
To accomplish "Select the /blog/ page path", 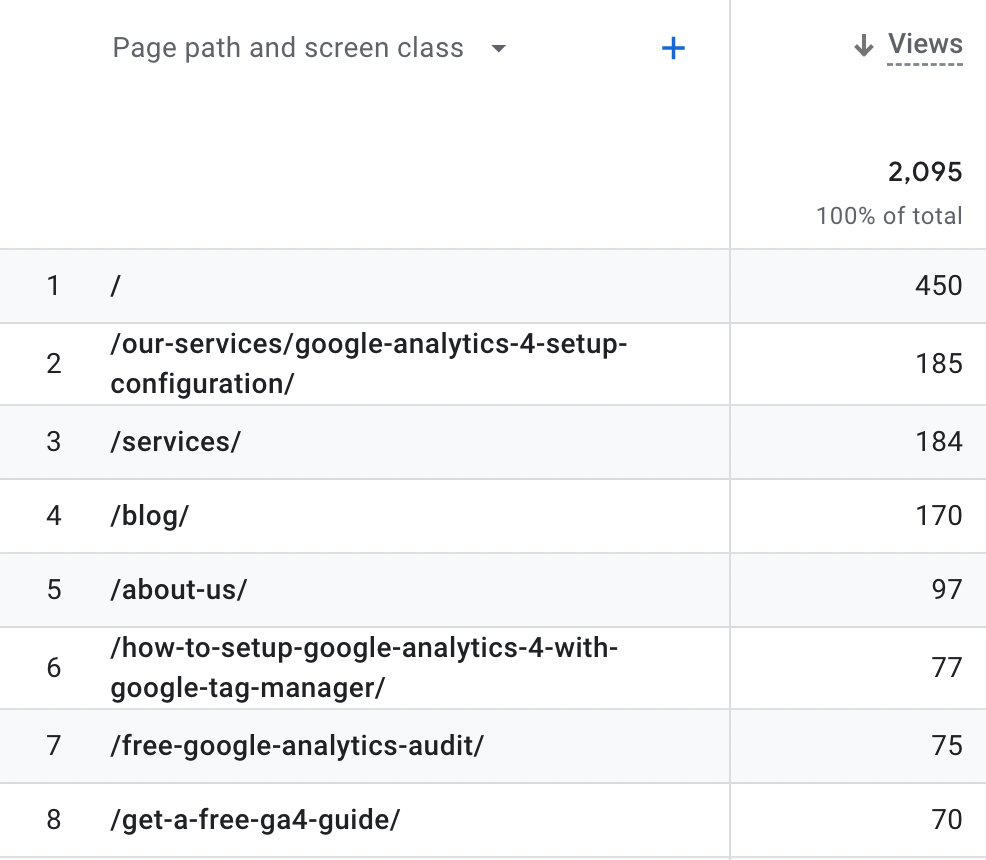I will pos(150,516).
